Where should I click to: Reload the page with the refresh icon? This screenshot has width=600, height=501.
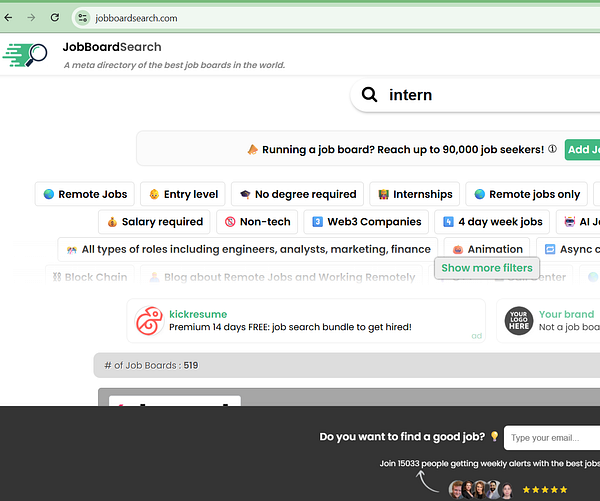55,18
